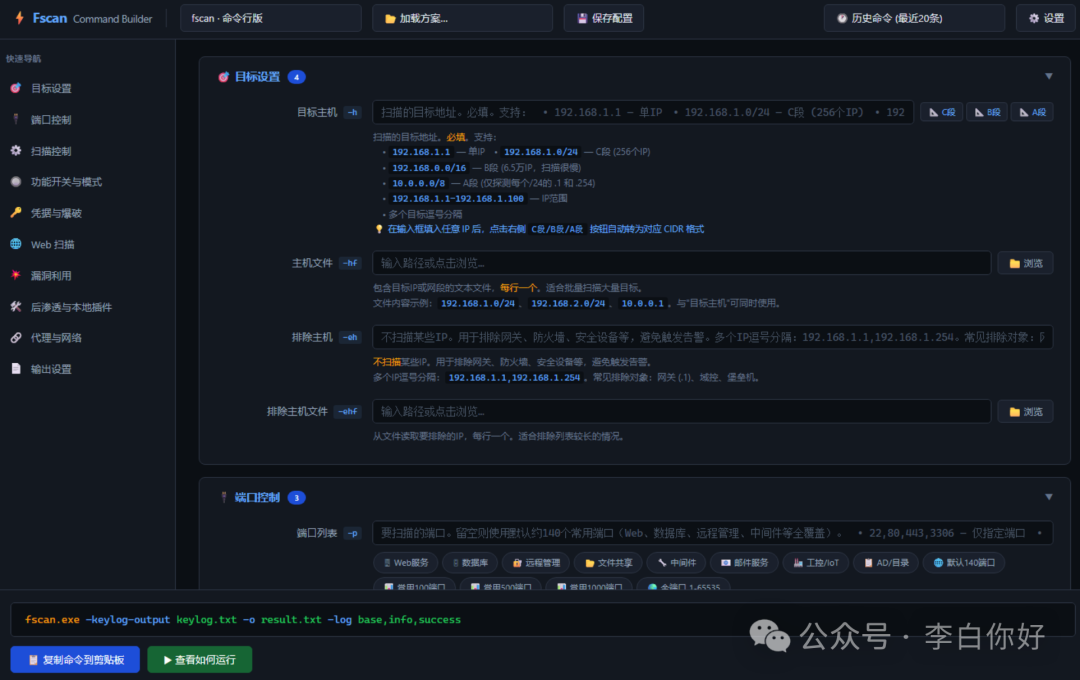
Task: Click the -hf flag tag
Action: 351,263
